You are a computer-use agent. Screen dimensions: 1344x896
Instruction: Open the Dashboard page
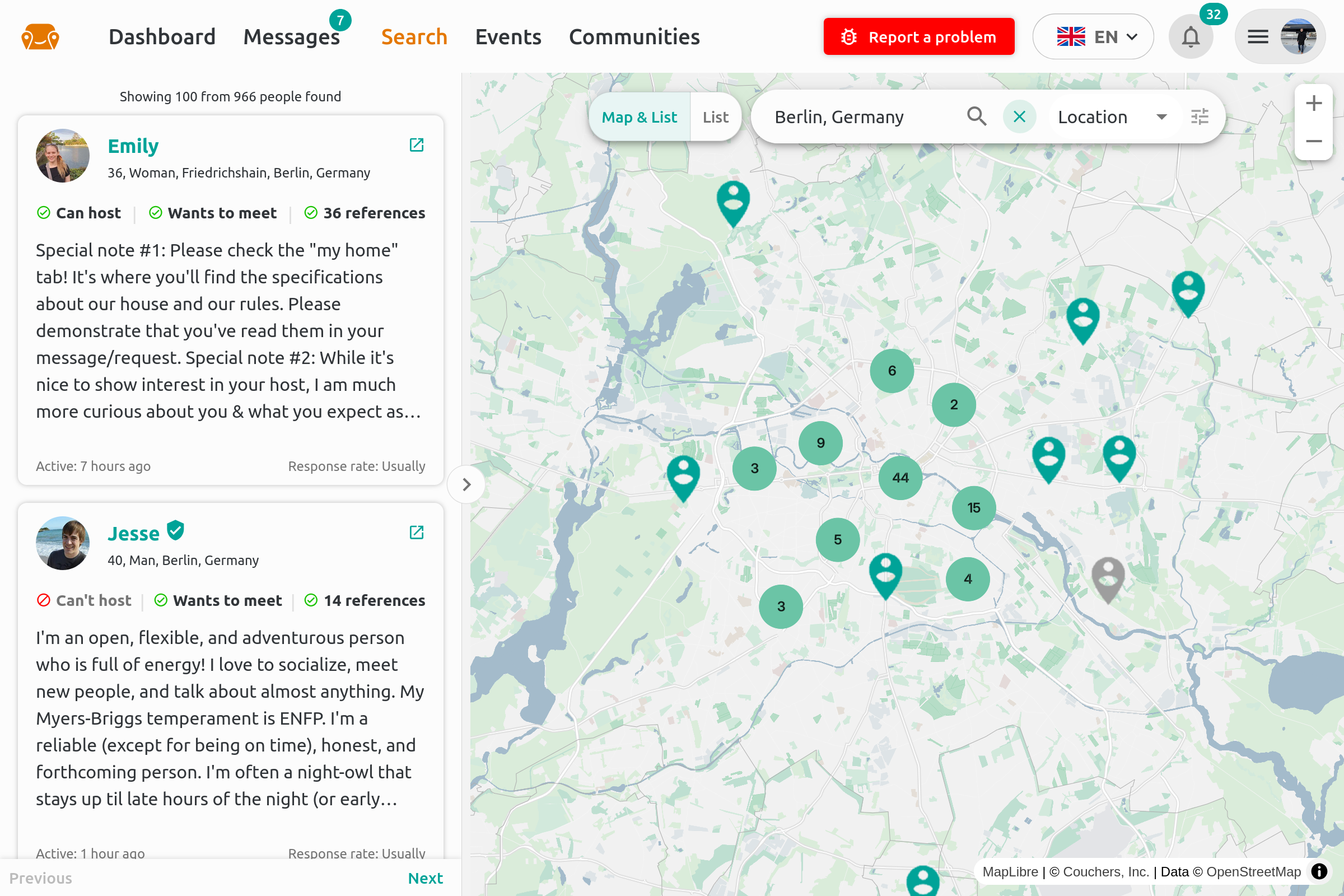coord(162,37)
